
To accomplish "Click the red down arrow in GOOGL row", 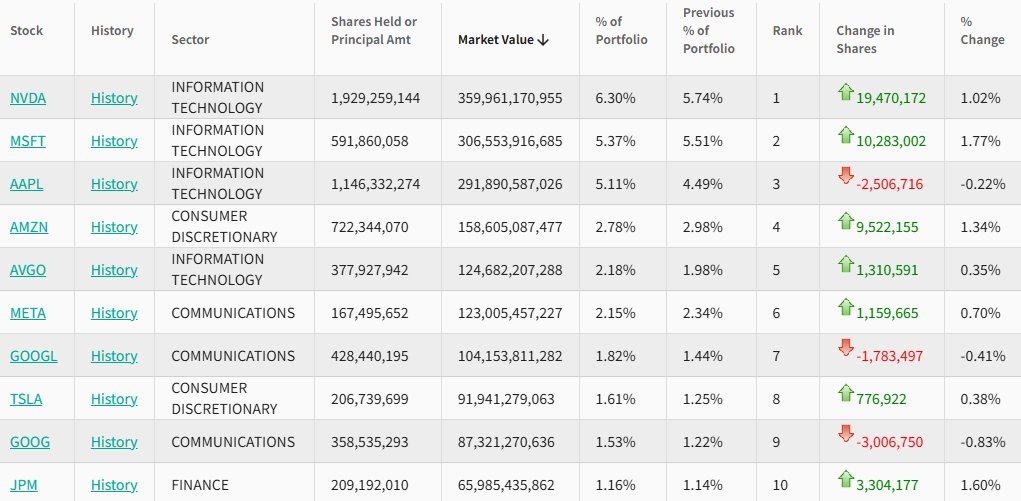I will pyautogui.click(x=846, y=349).
